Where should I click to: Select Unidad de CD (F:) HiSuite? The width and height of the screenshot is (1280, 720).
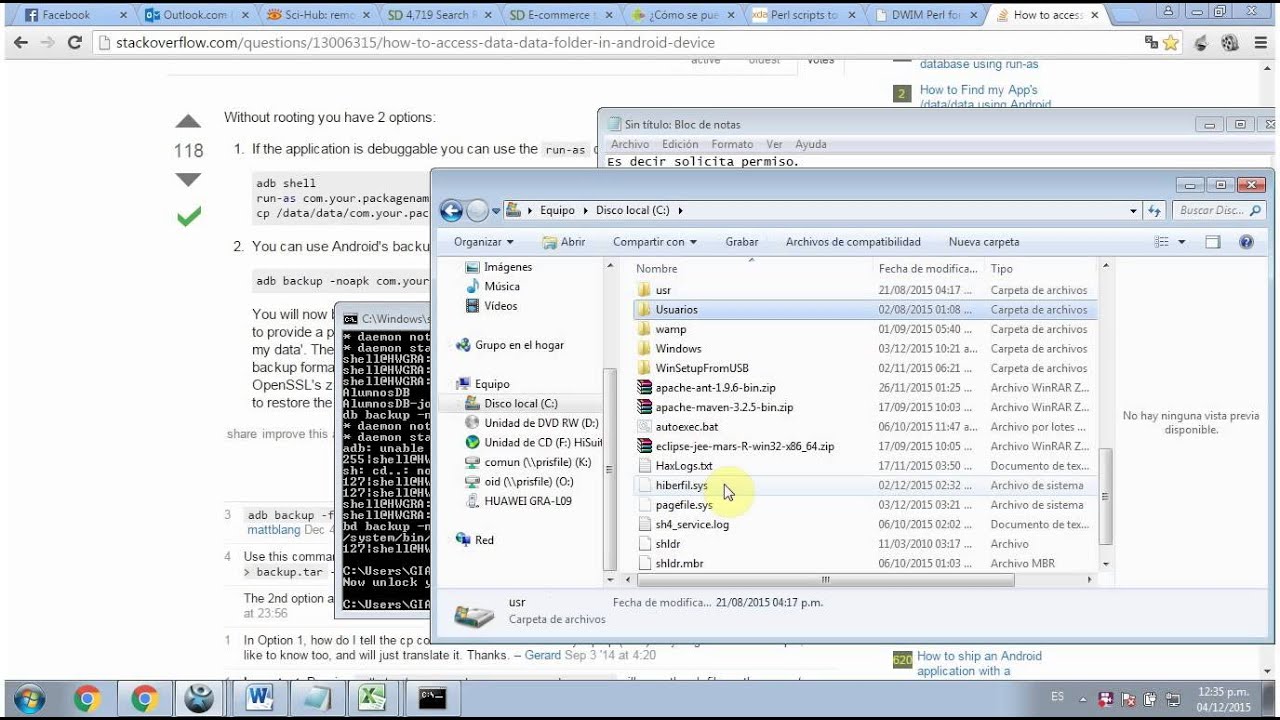[533, 442]
